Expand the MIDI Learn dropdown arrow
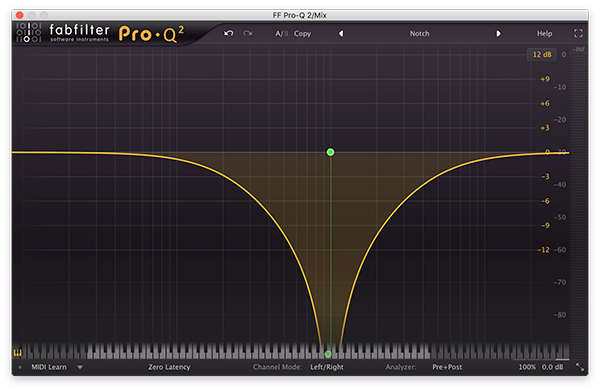 click(x=80, y=367)
